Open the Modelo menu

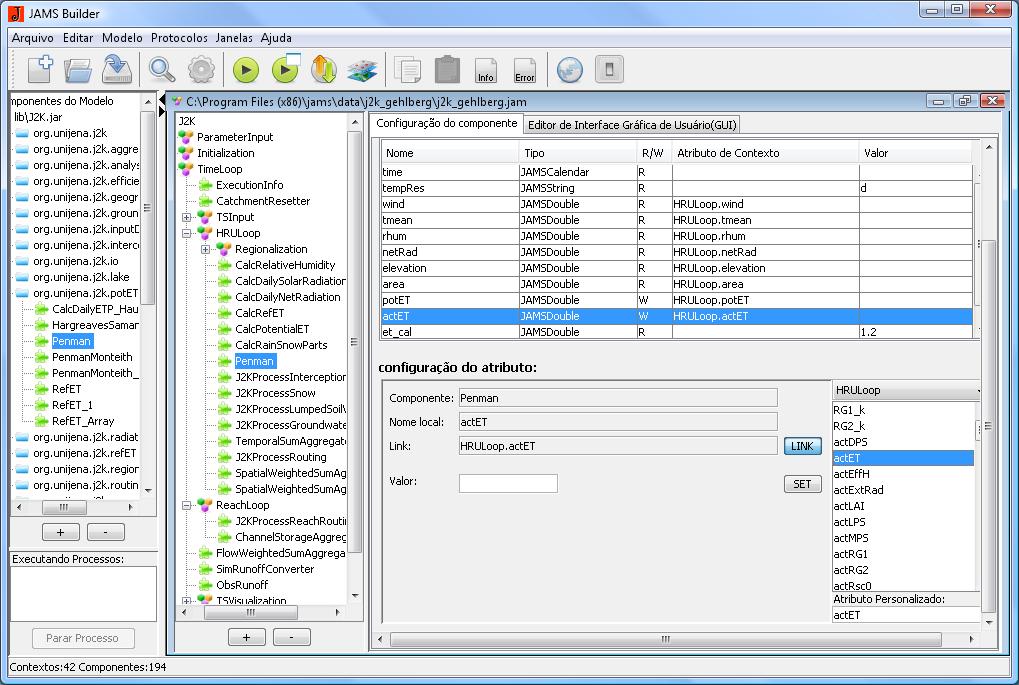[122, 38]
